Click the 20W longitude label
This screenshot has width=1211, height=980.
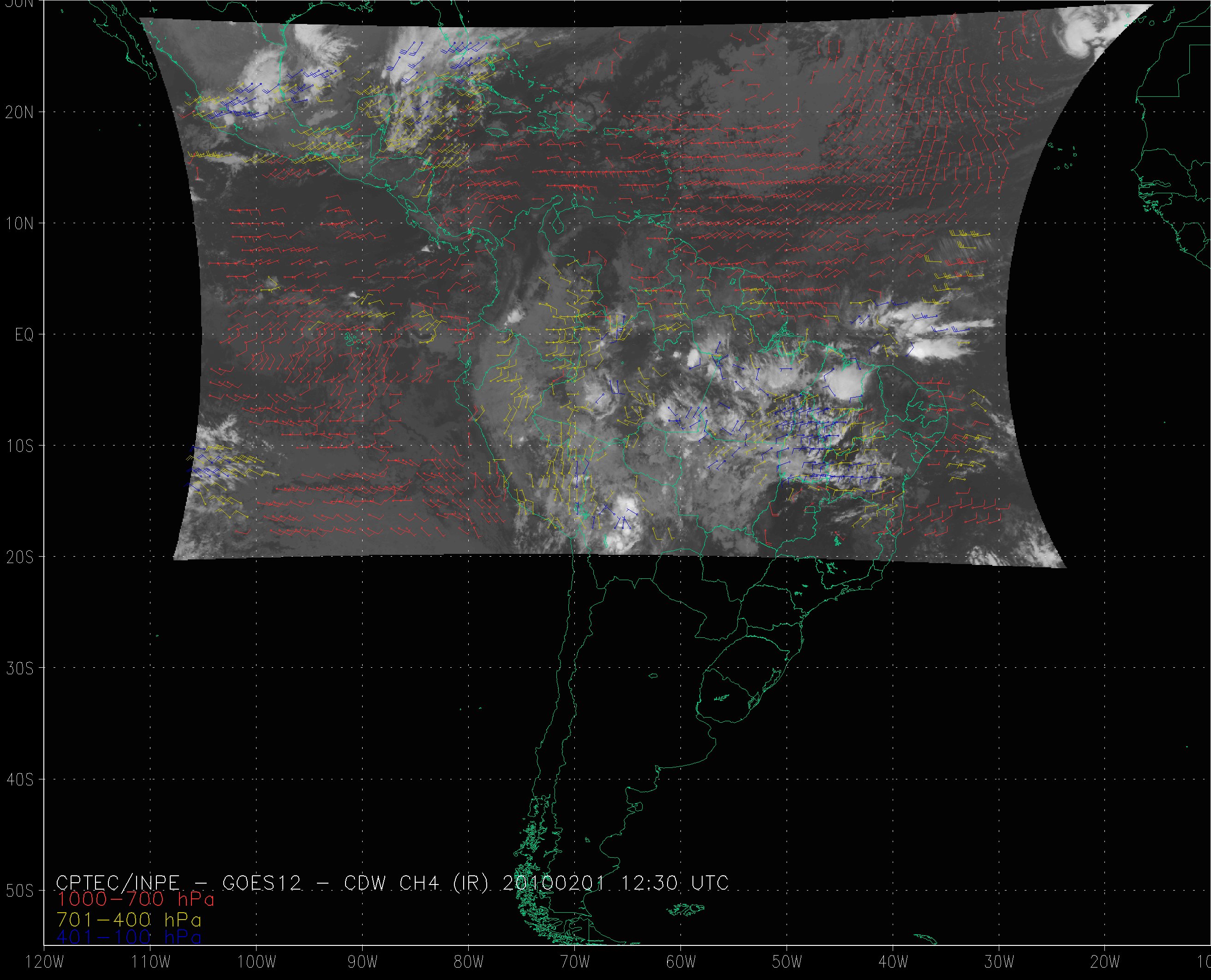pyautogui.click(x=1105, y=962)
